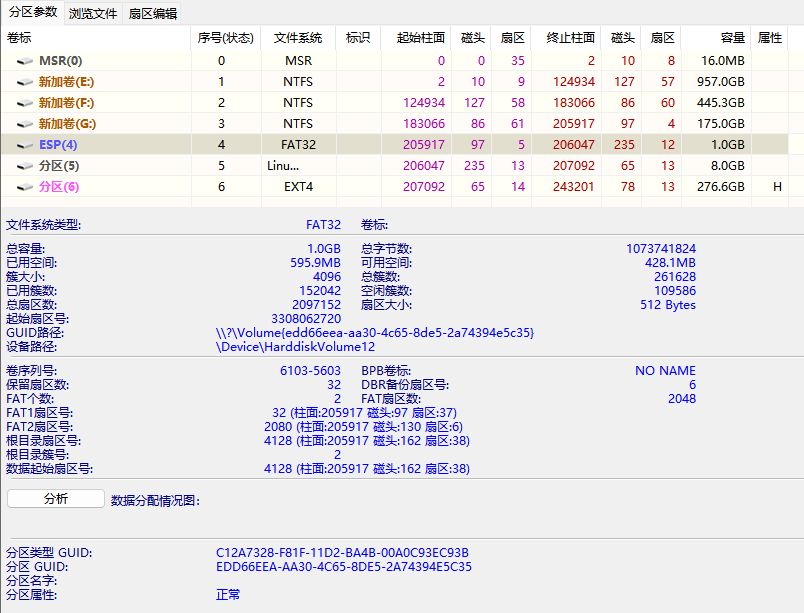Viewport: 804px width, 613px height.
Task: Select the drive icon for 分区(5)
Action: click(x=25, y=166)
